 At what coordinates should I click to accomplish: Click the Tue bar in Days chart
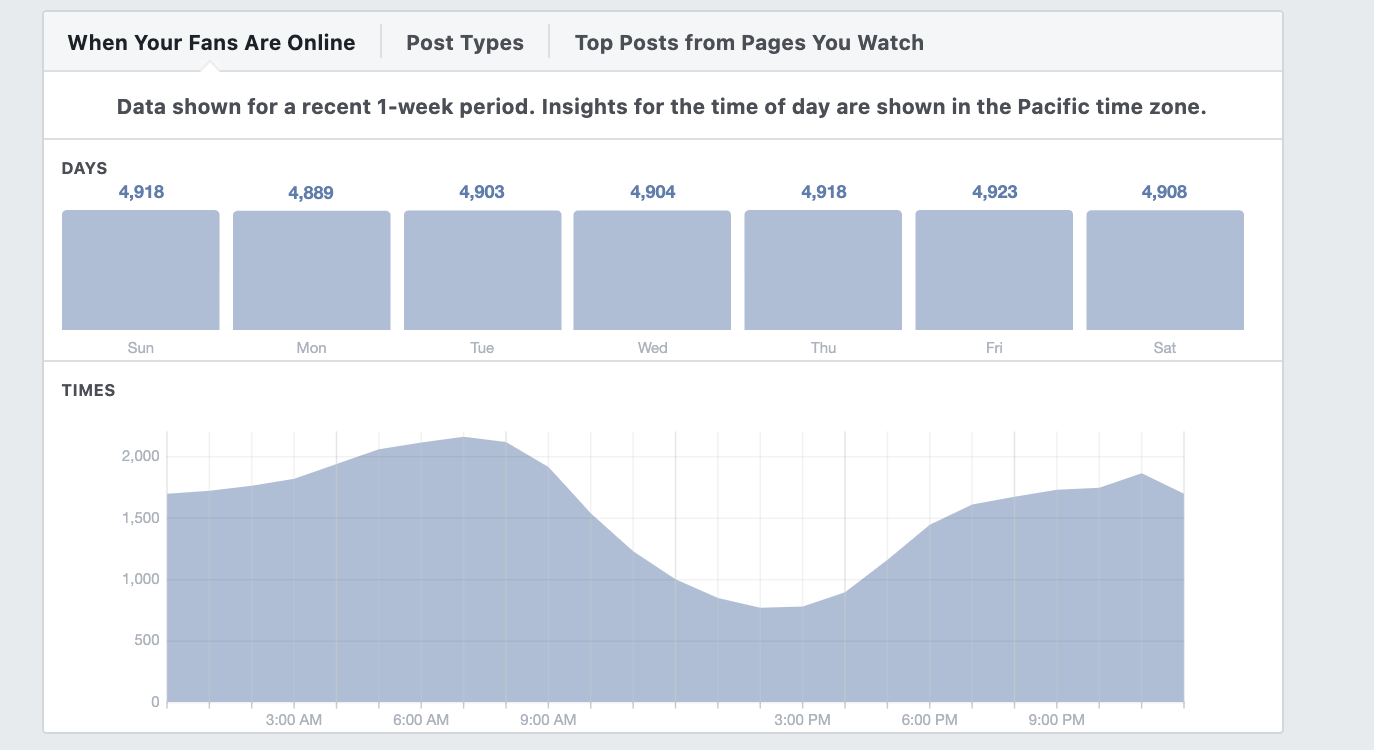pos(482,270)
